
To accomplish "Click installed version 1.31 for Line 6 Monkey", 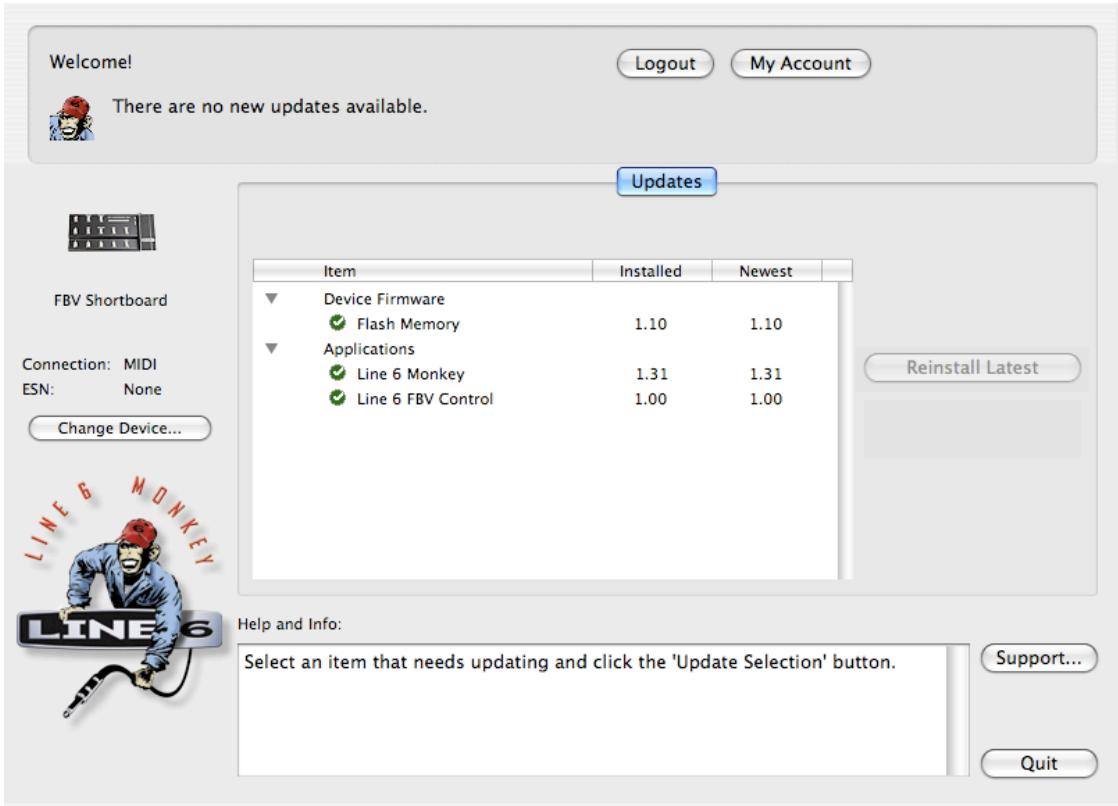I will point(651,374).
